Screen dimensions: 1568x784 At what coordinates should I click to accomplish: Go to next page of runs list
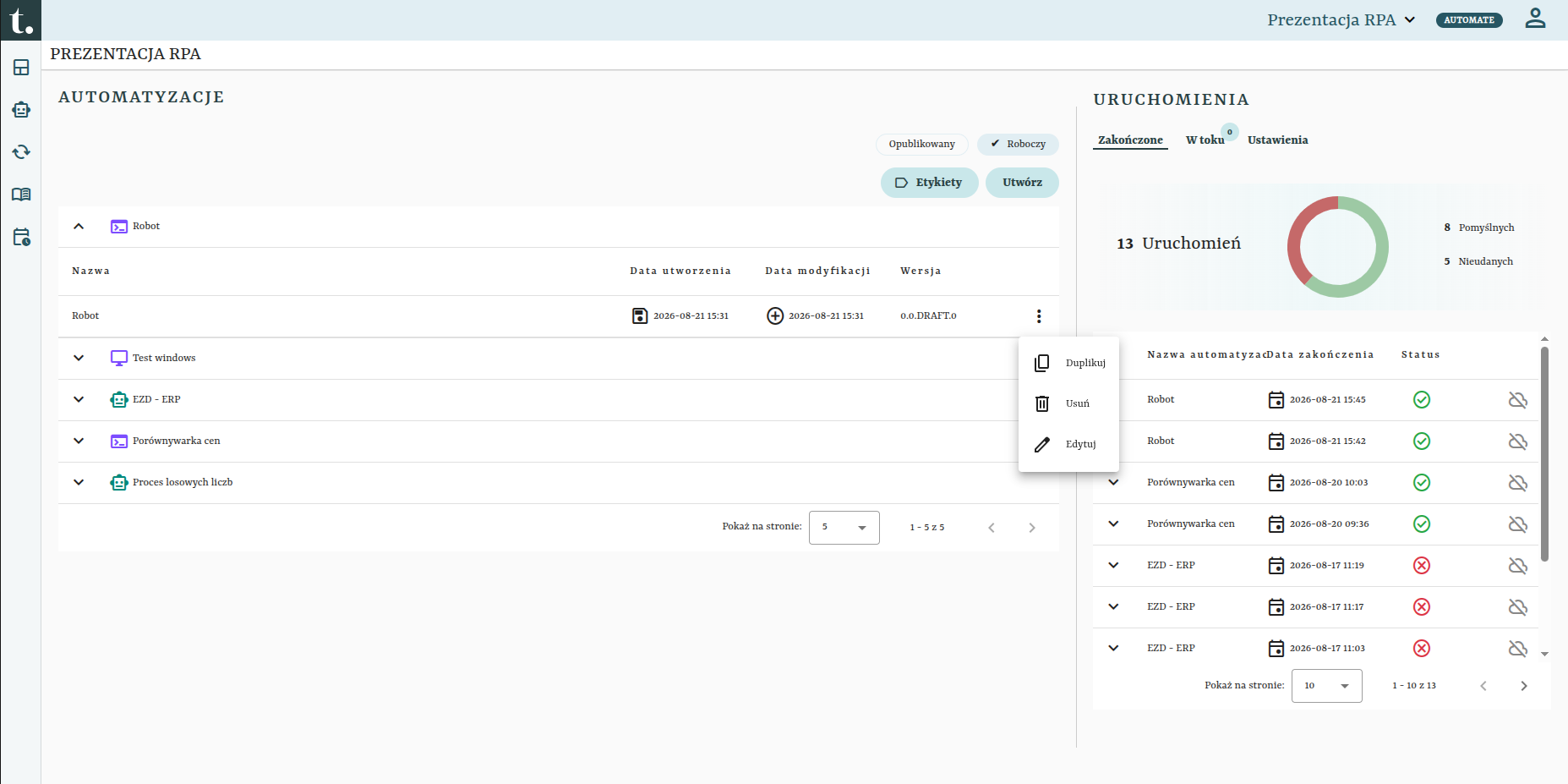(1523, 686)
